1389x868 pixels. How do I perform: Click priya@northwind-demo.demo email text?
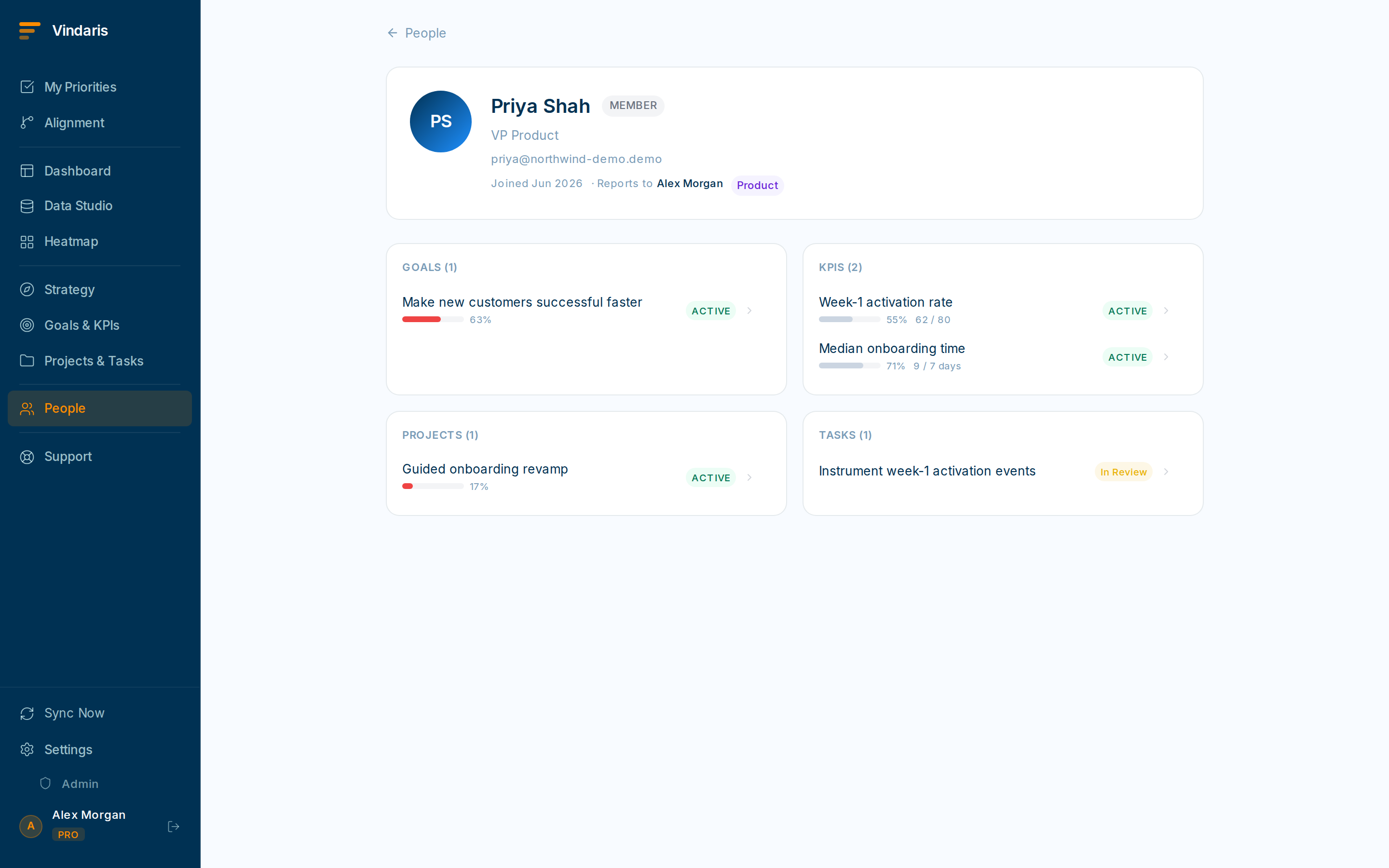click(x=576, y=159)
